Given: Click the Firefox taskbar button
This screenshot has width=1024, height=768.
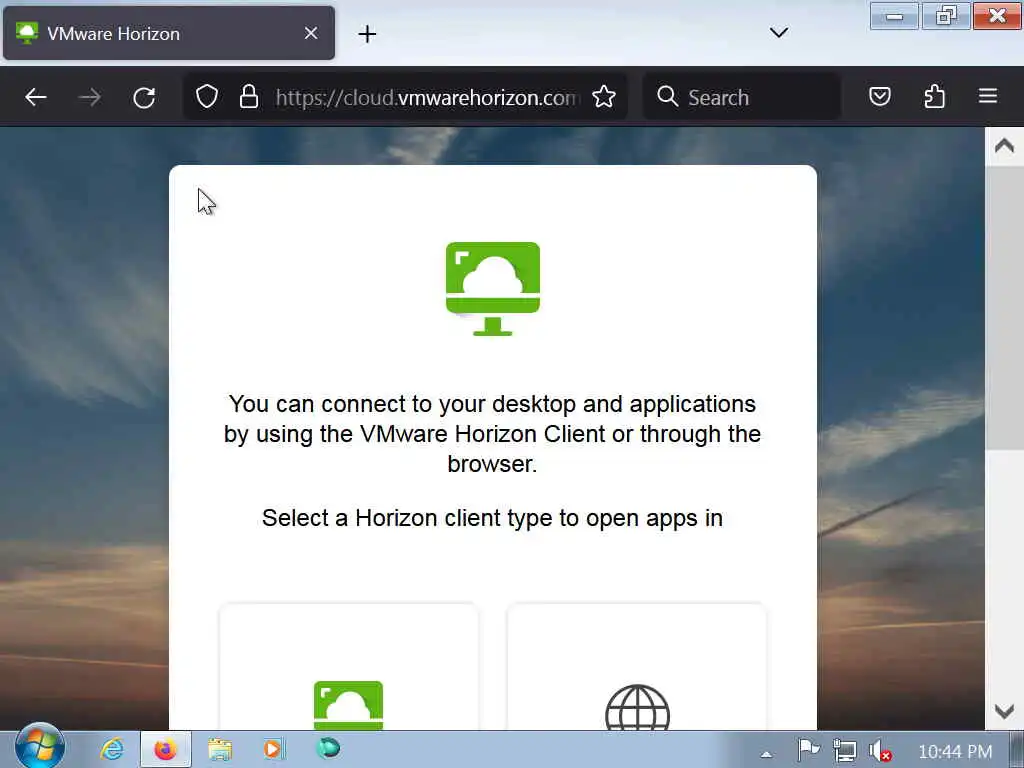Looking at the screenshot, I should [165, 749].
